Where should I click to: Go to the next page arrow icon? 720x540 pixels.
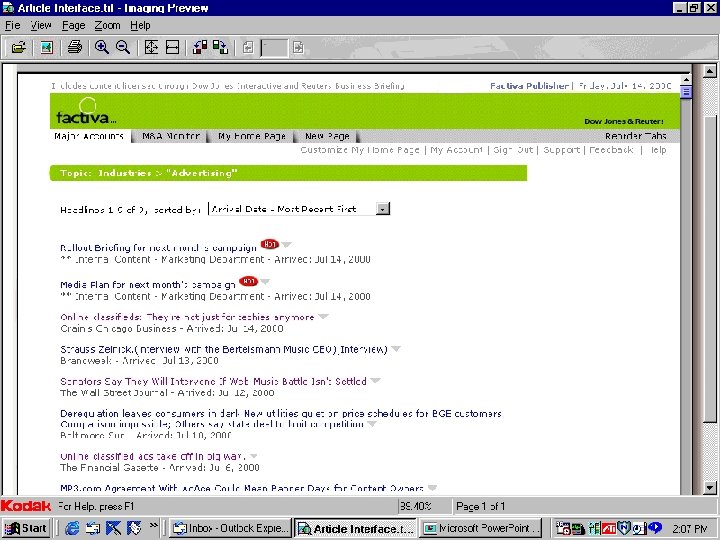298,47
